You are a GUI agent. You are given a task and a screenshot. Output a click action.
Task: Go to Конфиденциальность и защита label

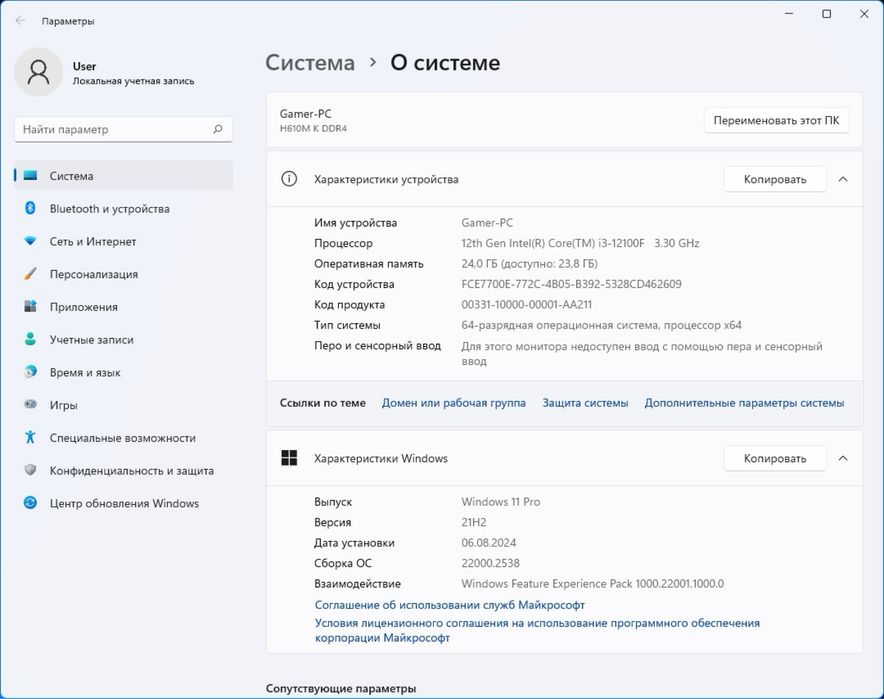point(132,470)
